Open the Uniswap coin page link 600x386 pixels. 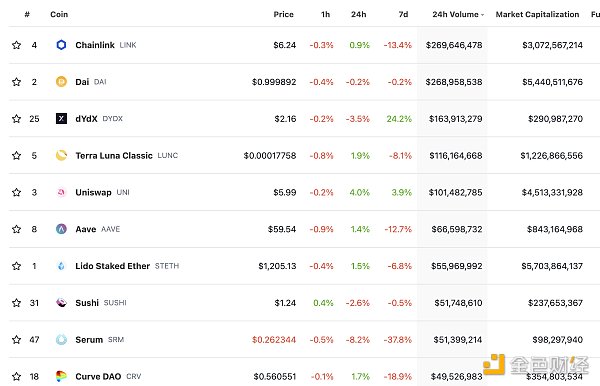[x=93, y=192]
